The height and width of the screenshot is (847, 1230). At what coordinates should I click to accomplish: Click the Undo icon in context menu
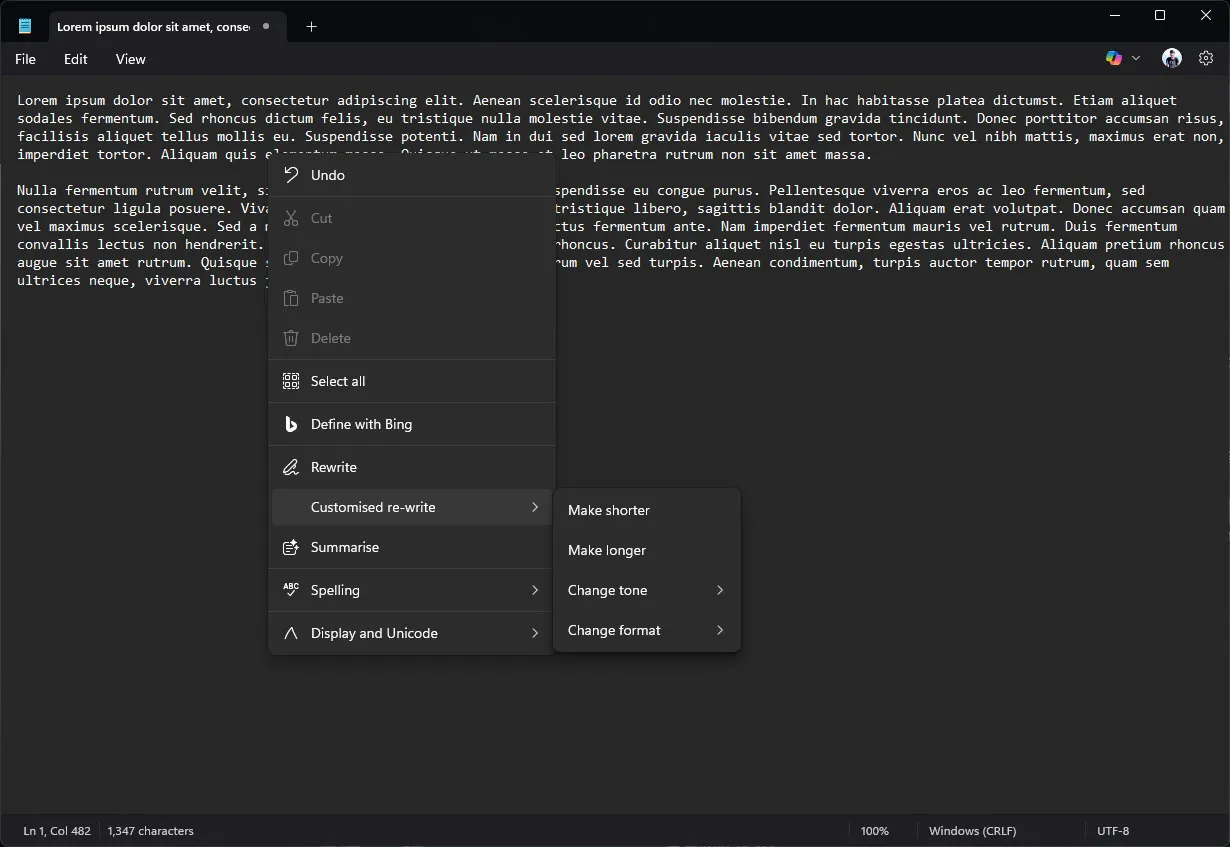(x=290, y=175)
